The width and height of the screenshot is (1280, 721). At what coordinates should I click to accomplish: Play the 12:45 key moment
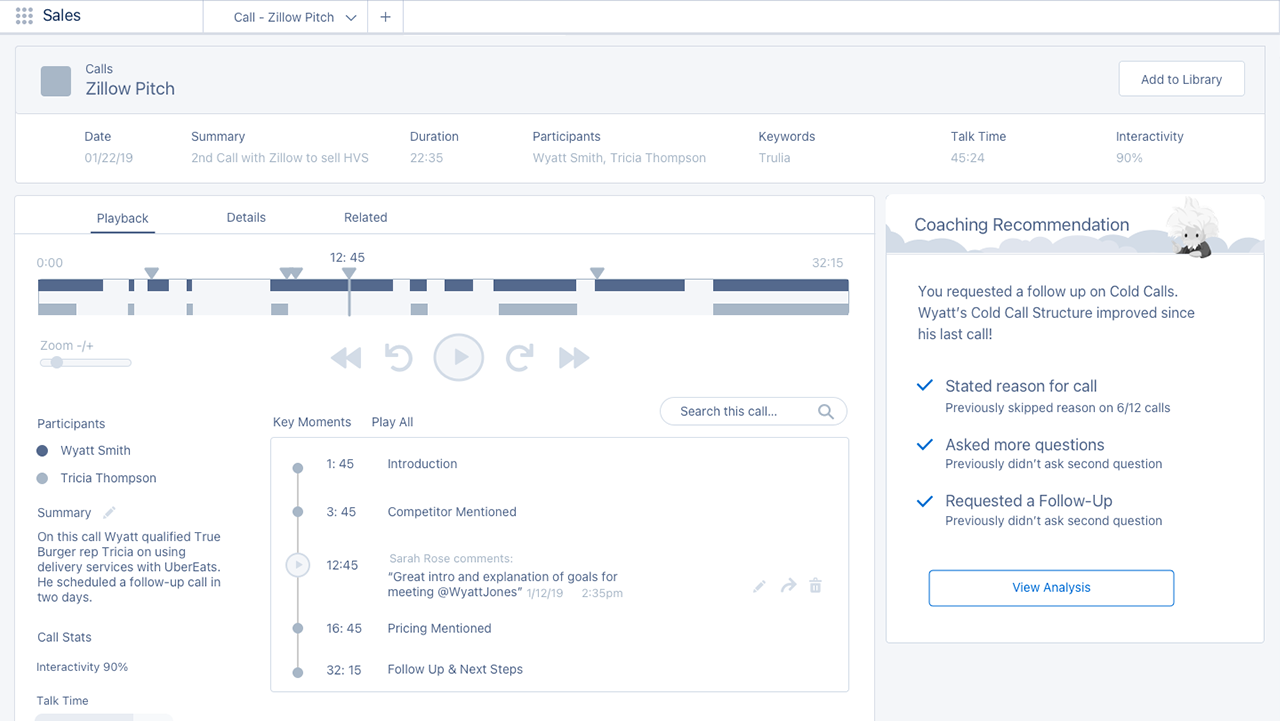coord(298,565)
